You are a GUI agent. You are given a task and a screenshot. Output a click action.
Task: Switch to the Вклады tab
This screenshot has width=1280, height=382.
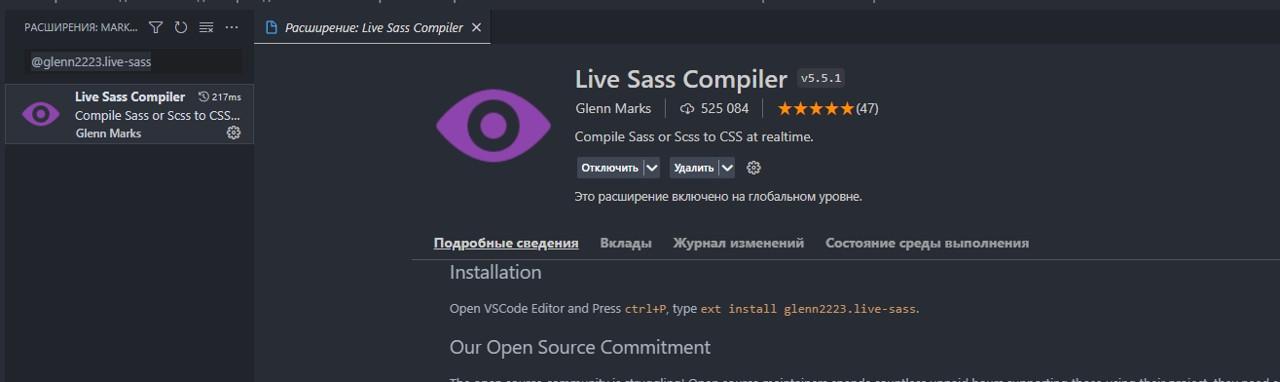click(x=626, y=243)
